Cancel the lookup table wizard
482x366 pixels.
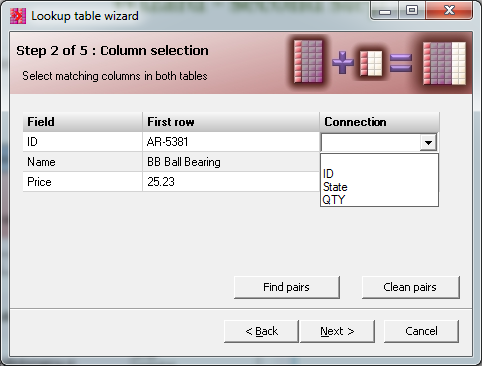421,331
